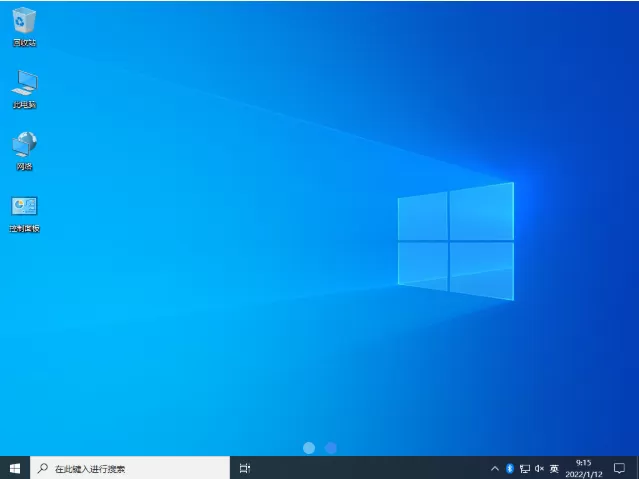639x479 pixels.
Task: Click the Bluetooth tray icon
Action: pos(509,468)
